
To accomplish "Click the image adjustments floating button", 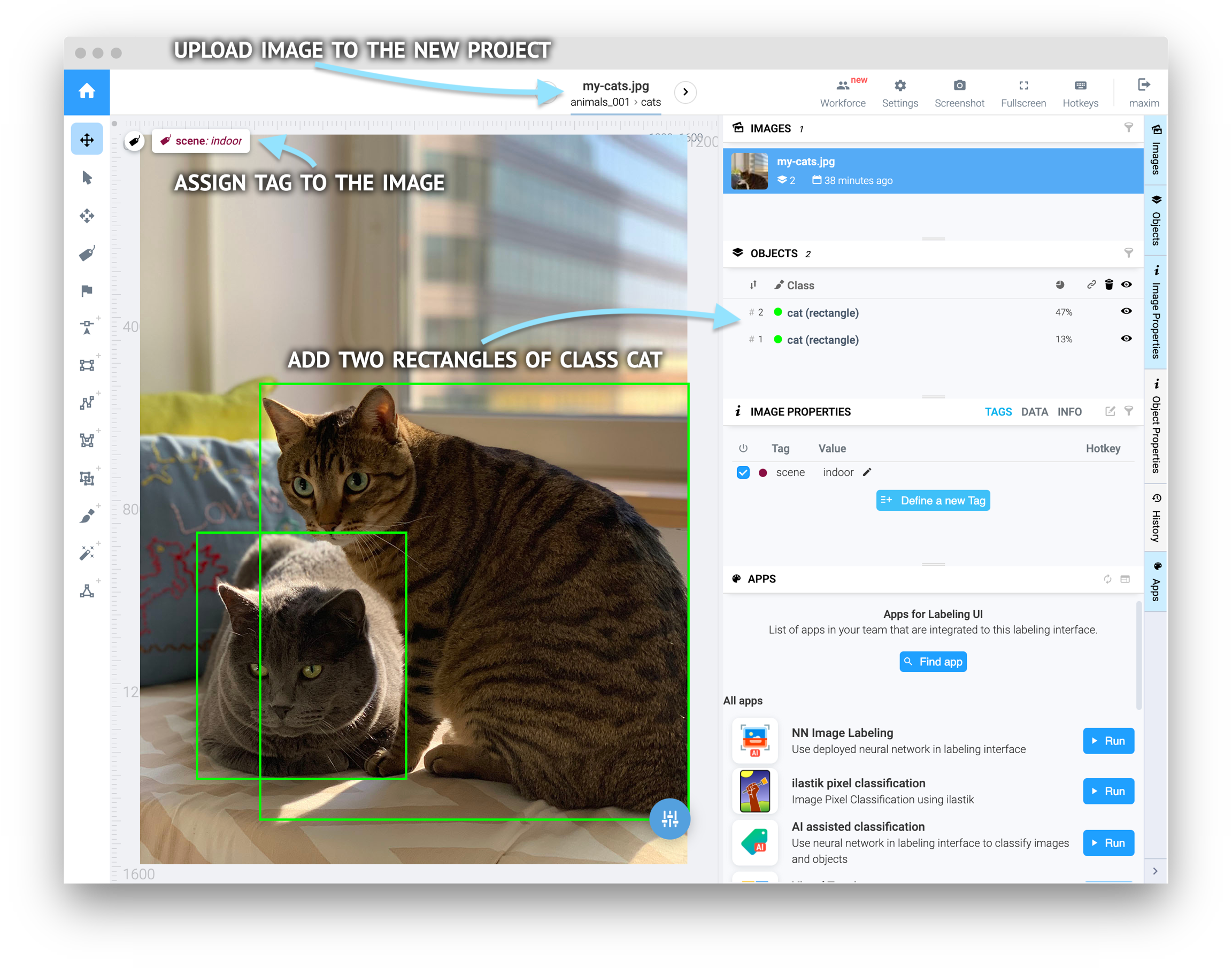I will point(669,819).
